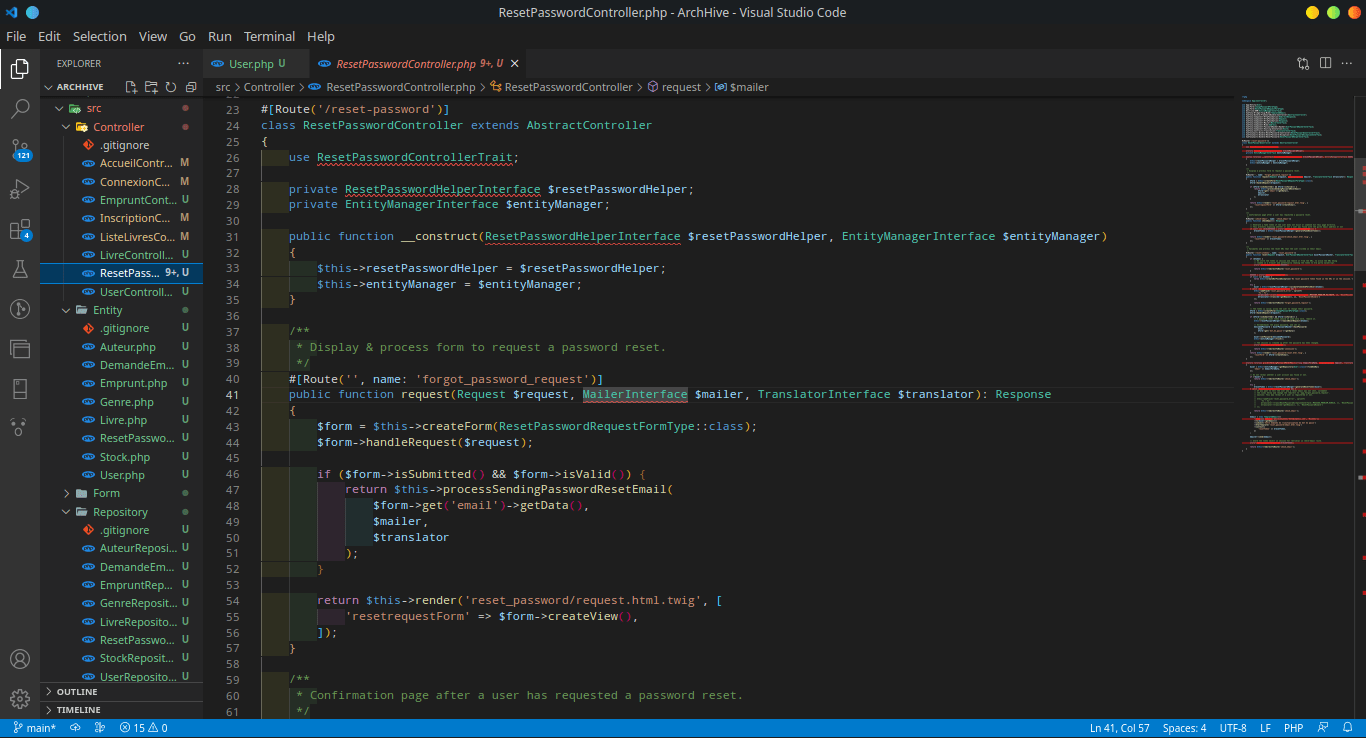Change the PHP language mode in status bar
Screen dimensions: 1366x738
pos(1293,728)
